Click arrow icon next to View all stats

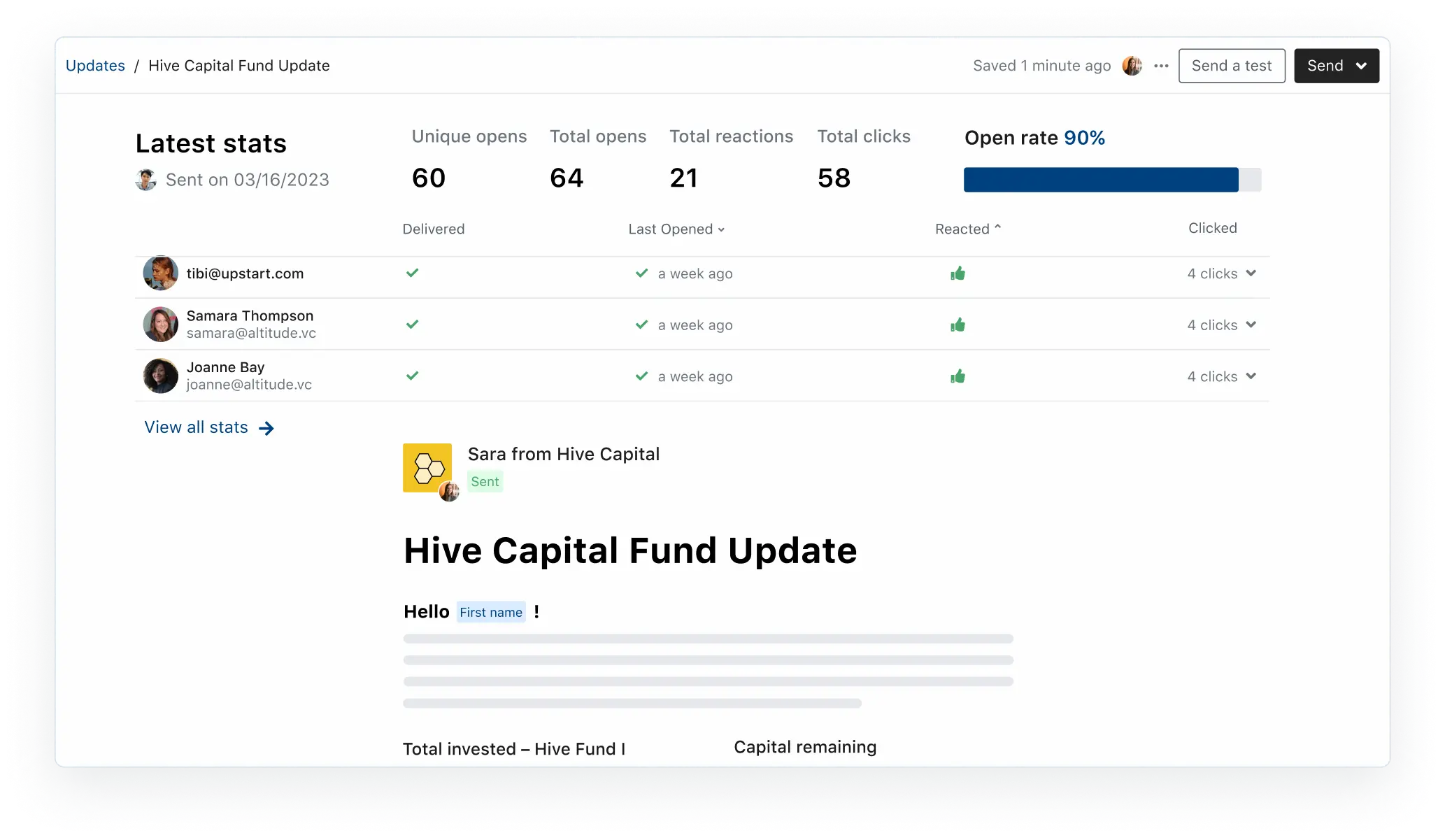pyautogui.click(x=266, y=428)
